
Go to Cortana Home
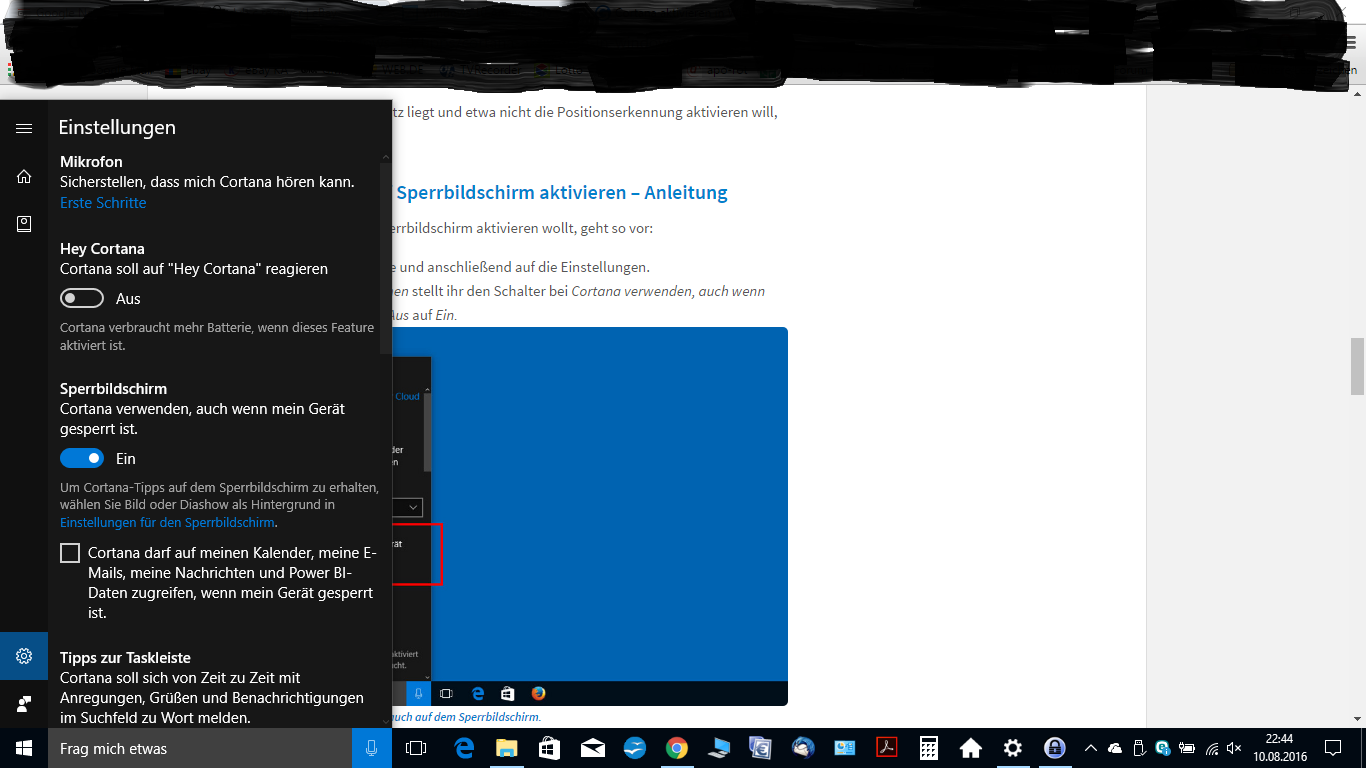tap(24, 176)
